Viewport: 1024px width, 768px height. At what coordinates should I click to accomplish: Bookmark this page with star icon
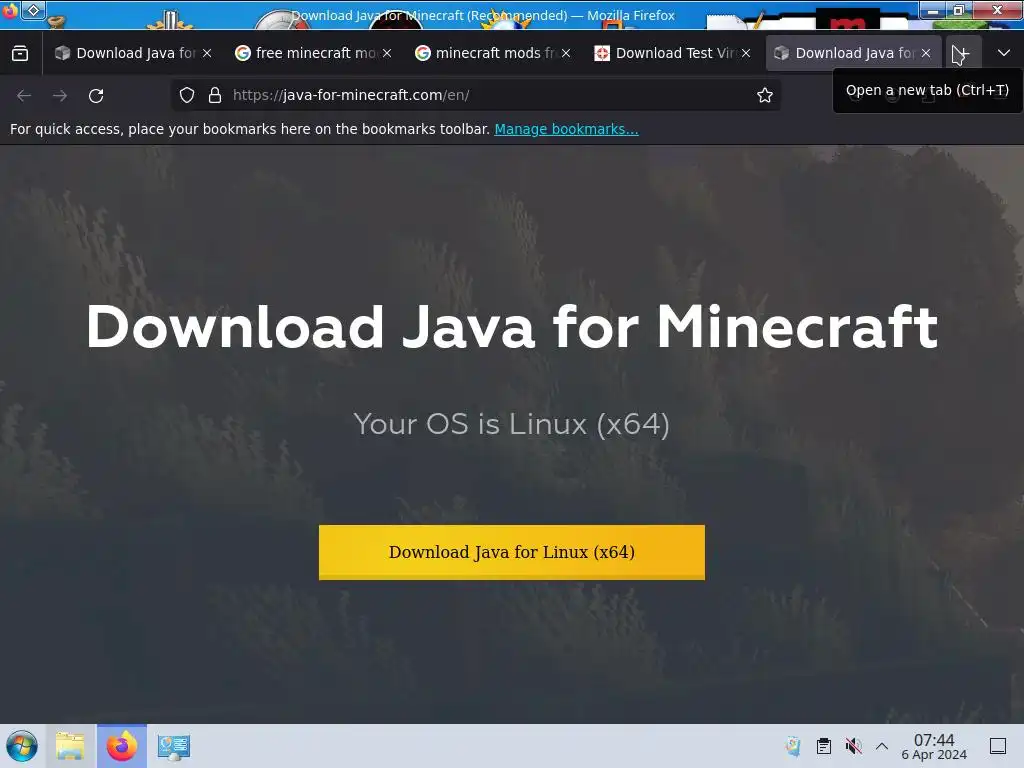[765, 95]
